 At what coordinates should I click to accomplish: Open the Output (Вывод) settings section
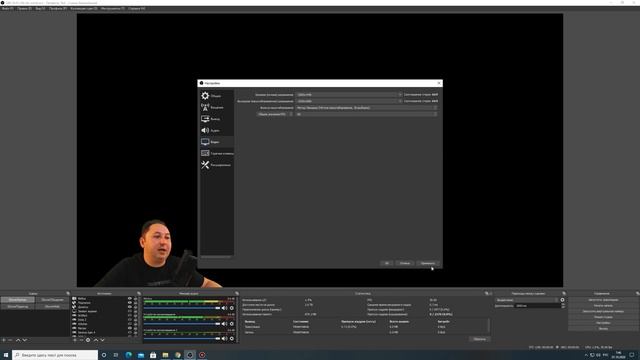tap(216, 119)
